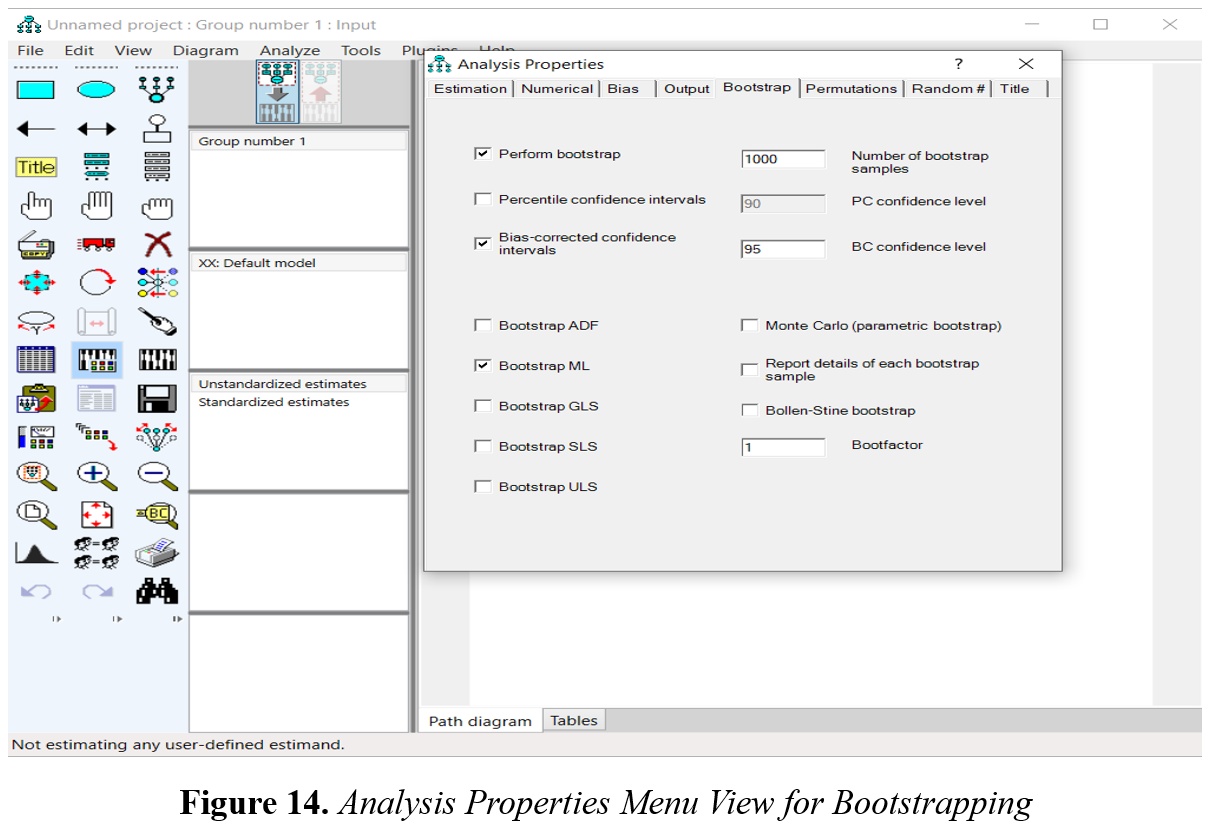Check Report details of each bootstrap sample
This screenshot has width=1213, height=821.
749,370
